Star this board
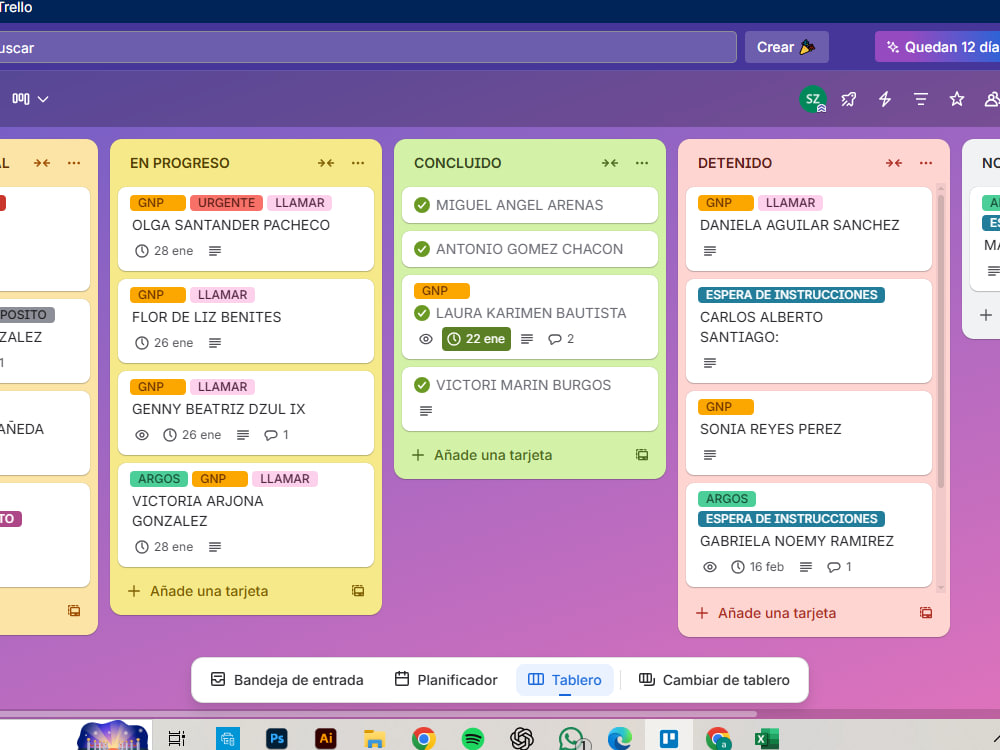The image size is (1000, 750). (x=957, y=99)
